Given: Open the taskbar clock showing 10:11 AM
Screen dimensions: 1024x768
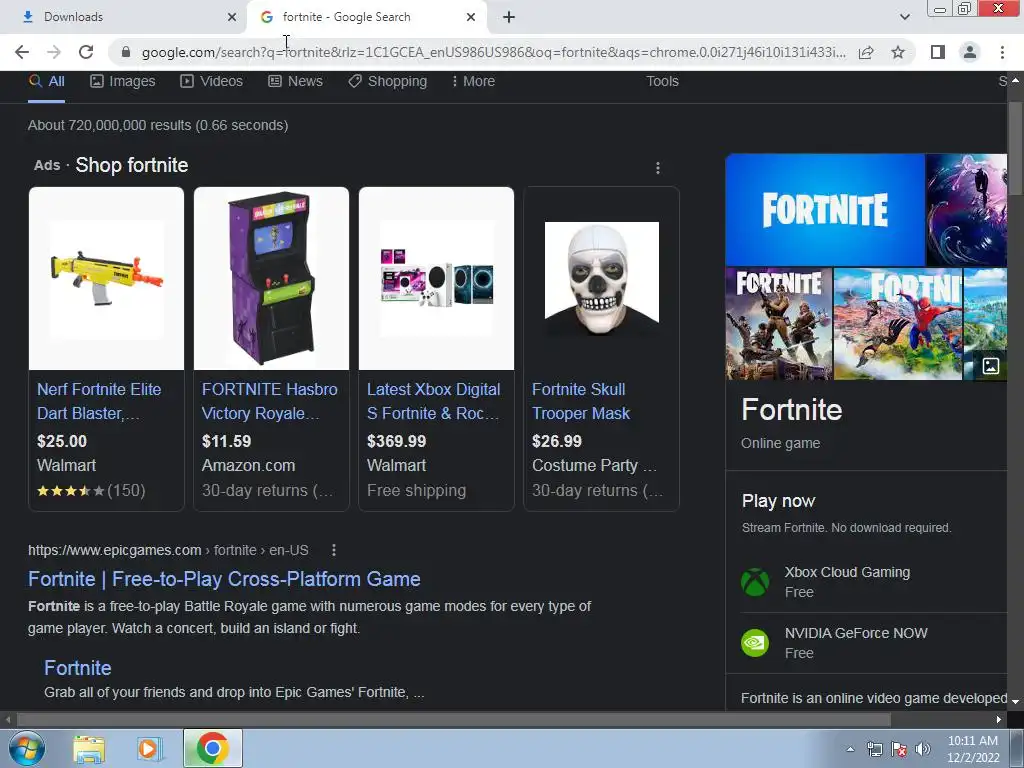Looking at the screenshot, I should click(973, 749).
